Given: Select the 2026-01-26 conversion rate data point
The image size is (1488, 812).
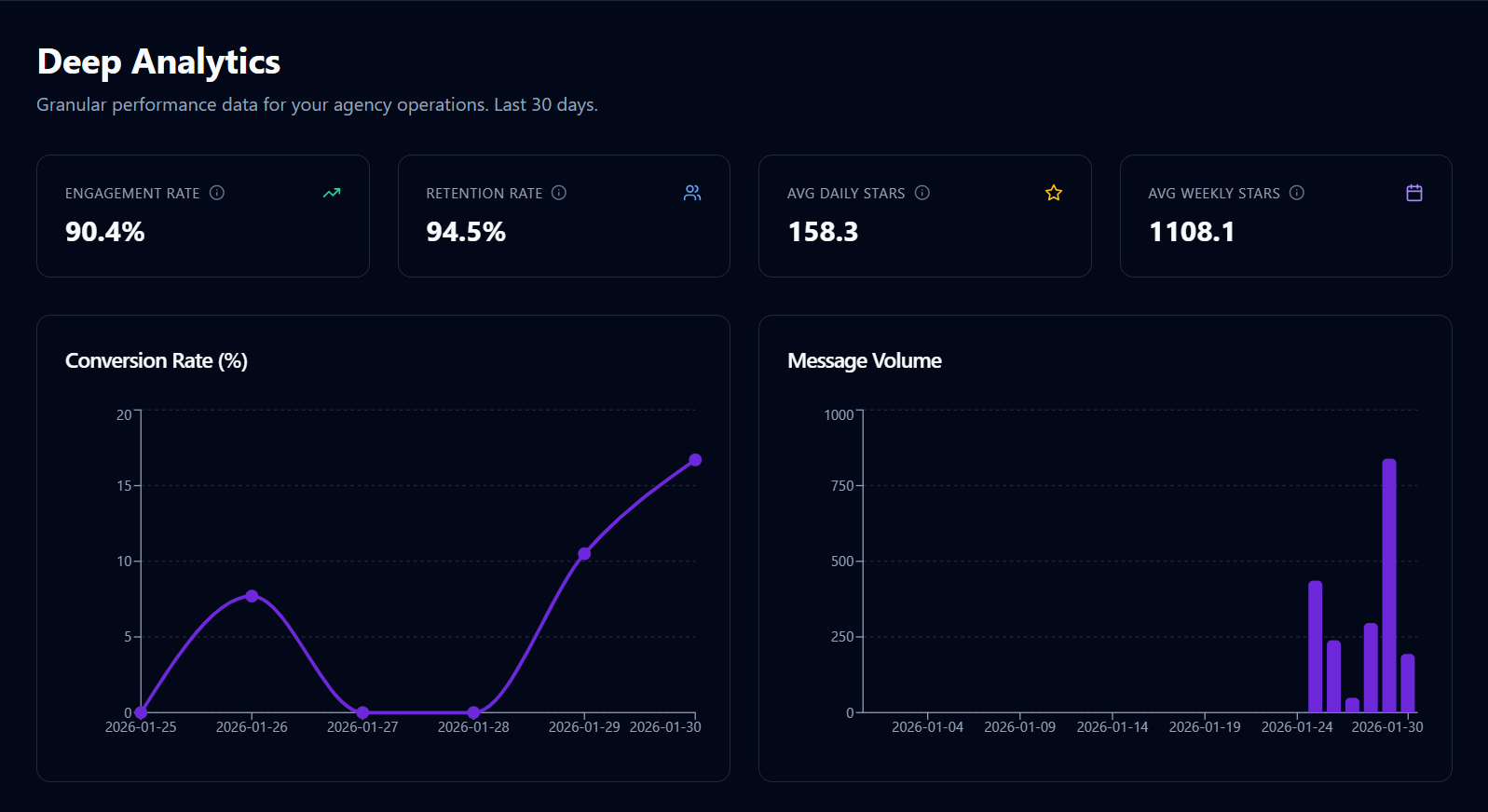Looking at the screenshot, I should click(x=252, y=596).
